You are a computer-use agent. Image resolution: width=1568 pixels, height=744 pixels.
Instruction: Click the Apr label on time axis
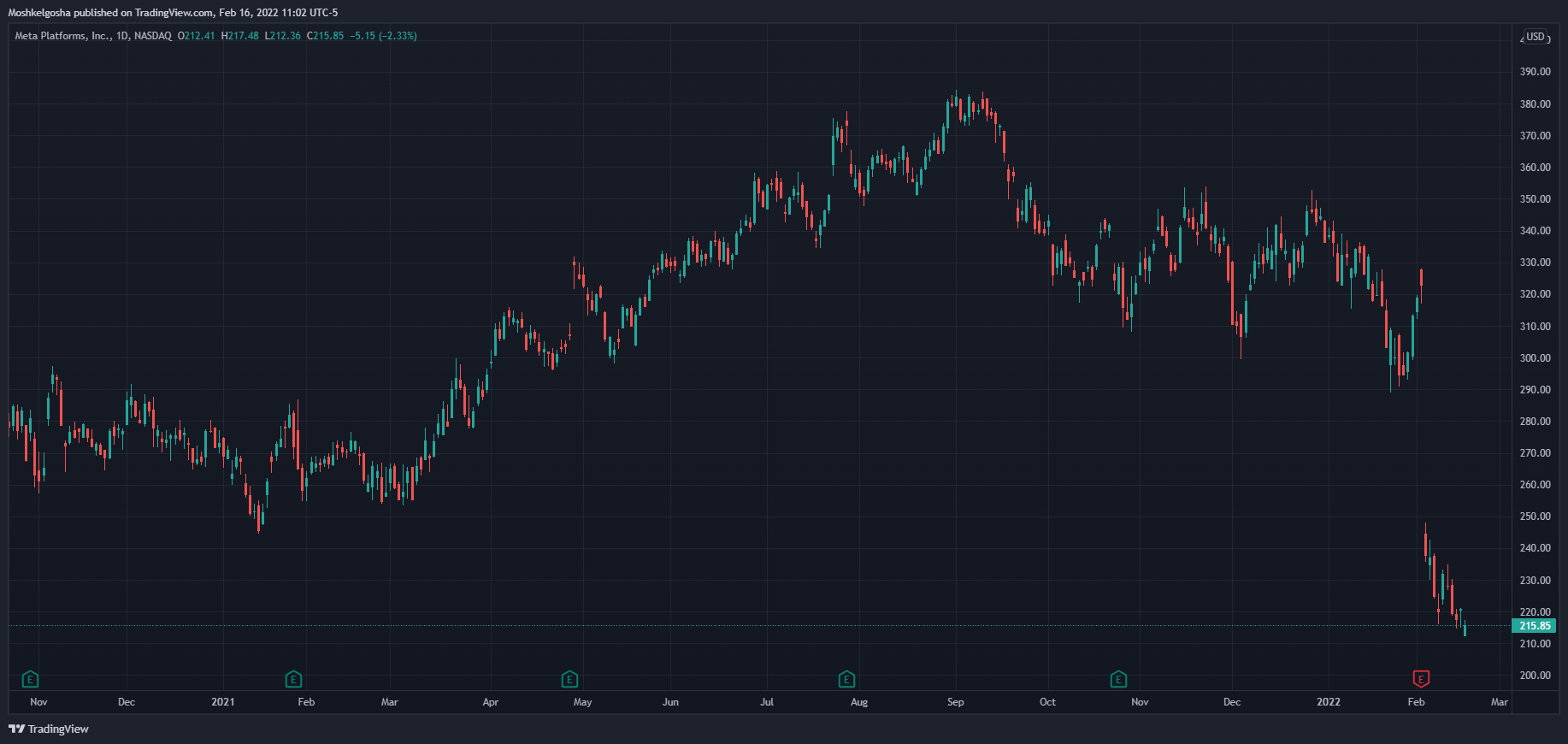491,702
